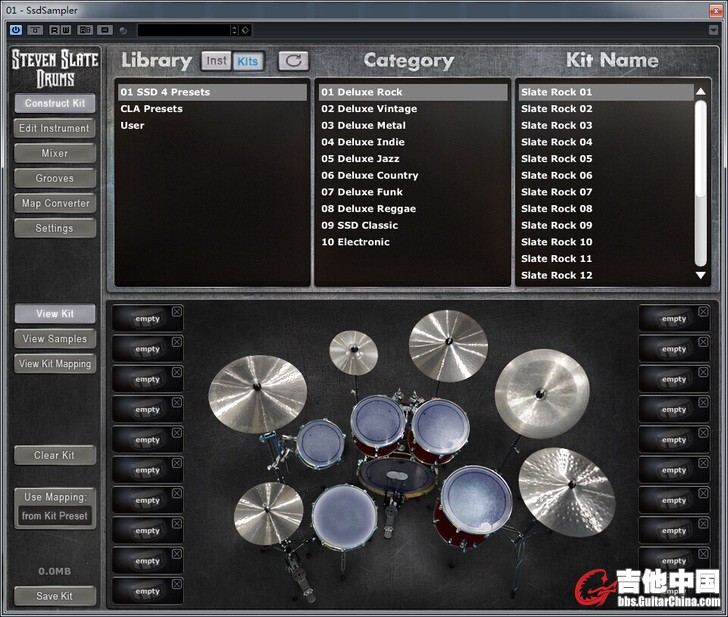Click the kick drum in the kit view

point(397,477)
